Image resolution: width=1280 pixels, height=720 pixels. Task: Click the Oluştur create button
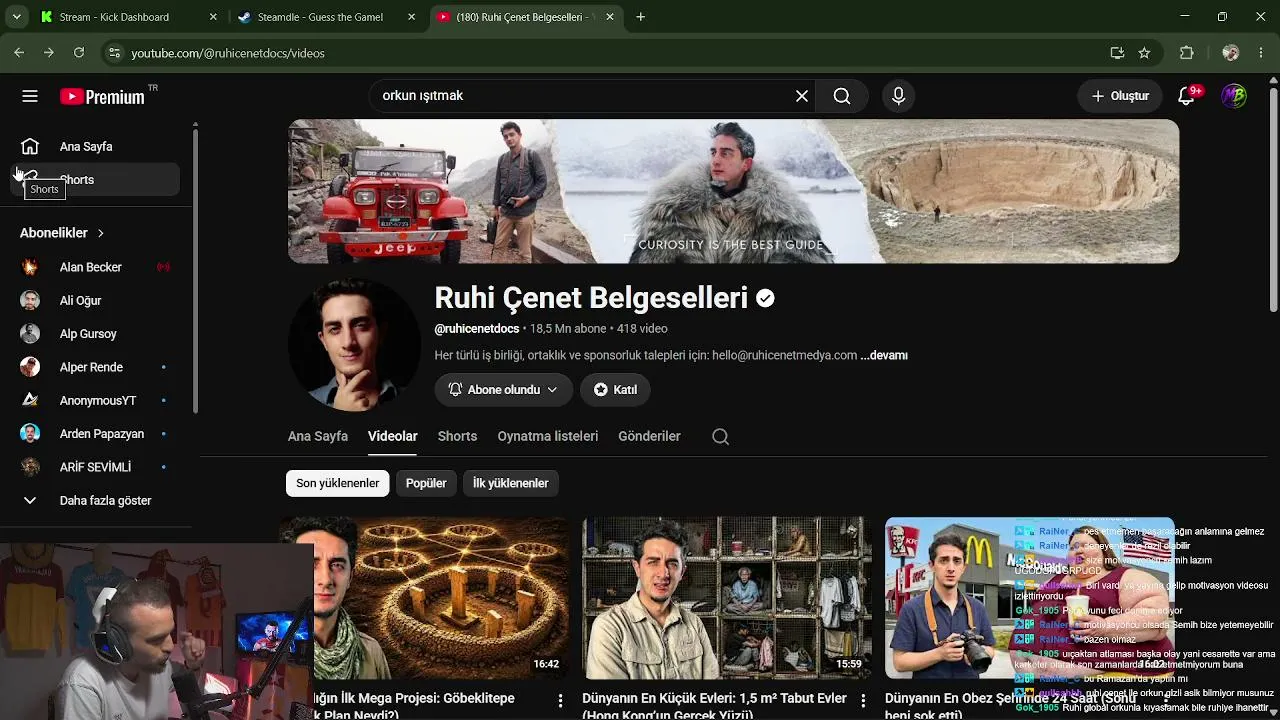[1120, 96]
